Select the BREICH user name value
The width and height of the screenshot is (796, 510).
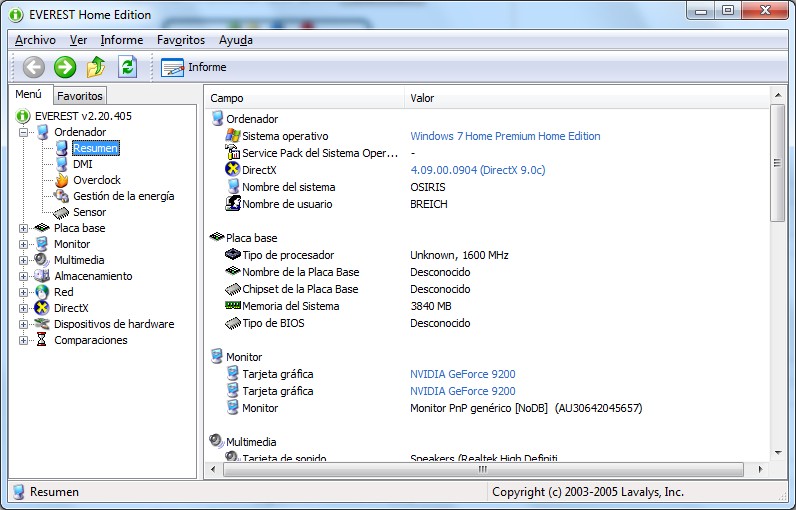pyautogui.click(x=429, y=204)
